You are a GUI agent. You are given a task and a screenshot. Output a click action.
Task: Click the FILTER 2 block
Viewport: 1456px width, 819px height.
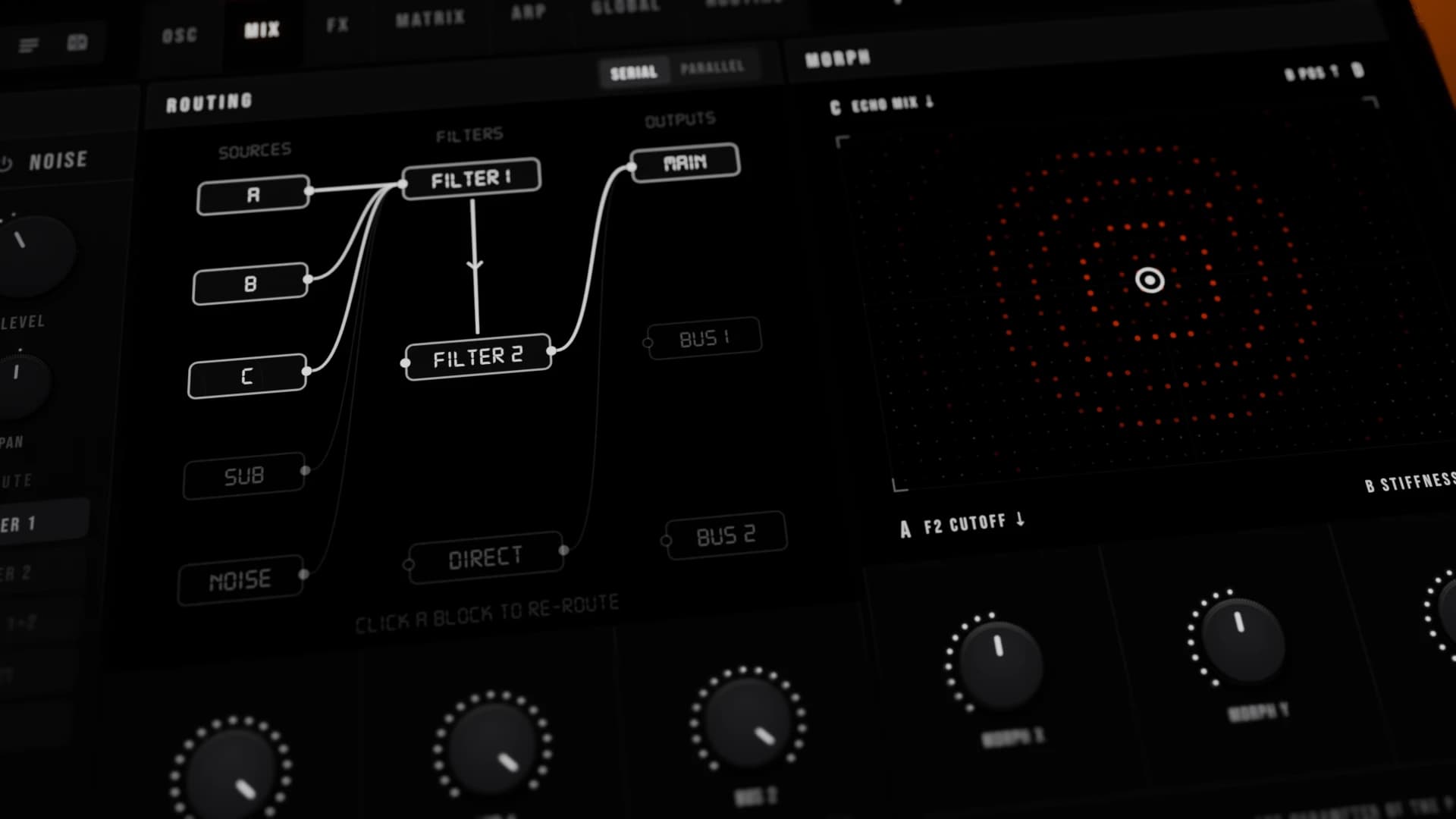tap(478, 357)
